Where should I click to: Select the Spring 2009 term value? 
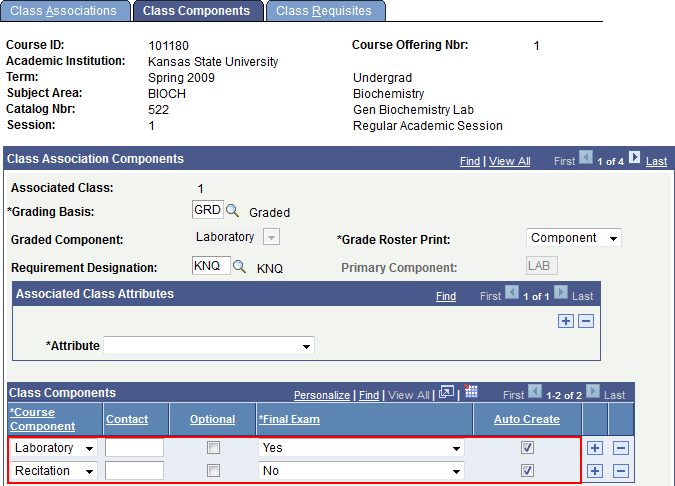click(181, 78)
